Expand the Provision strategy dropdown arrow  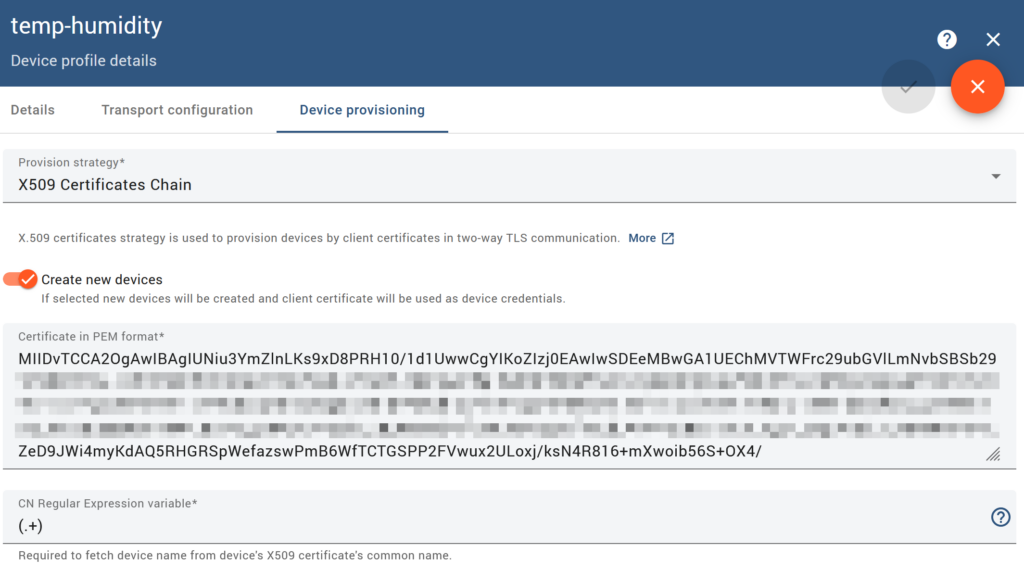coord(996,177)
